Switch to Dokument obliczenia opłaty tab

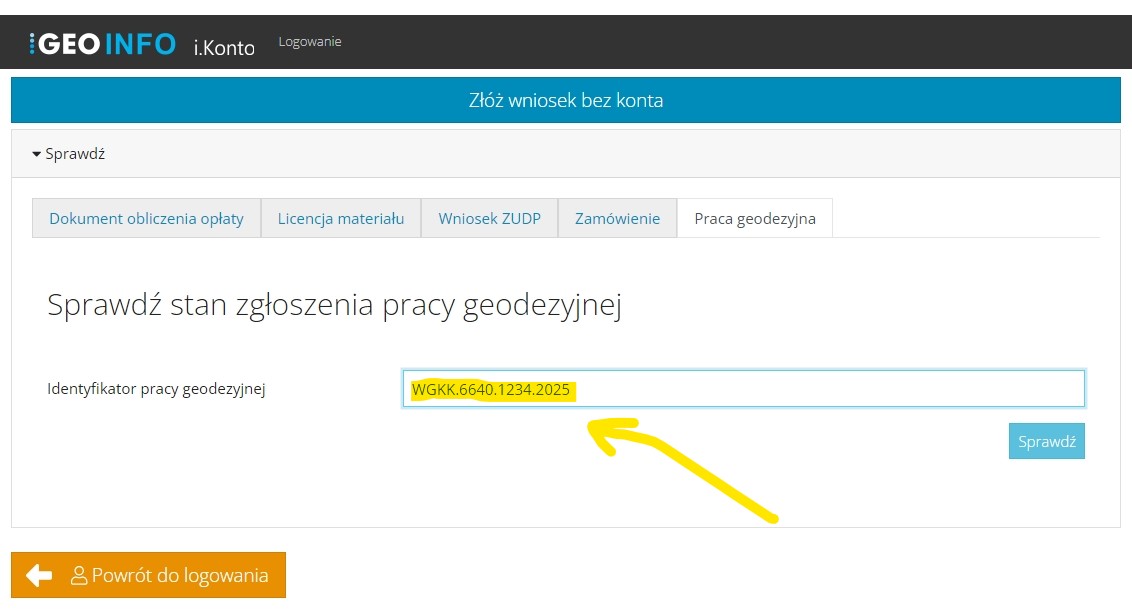pos(147,218)
